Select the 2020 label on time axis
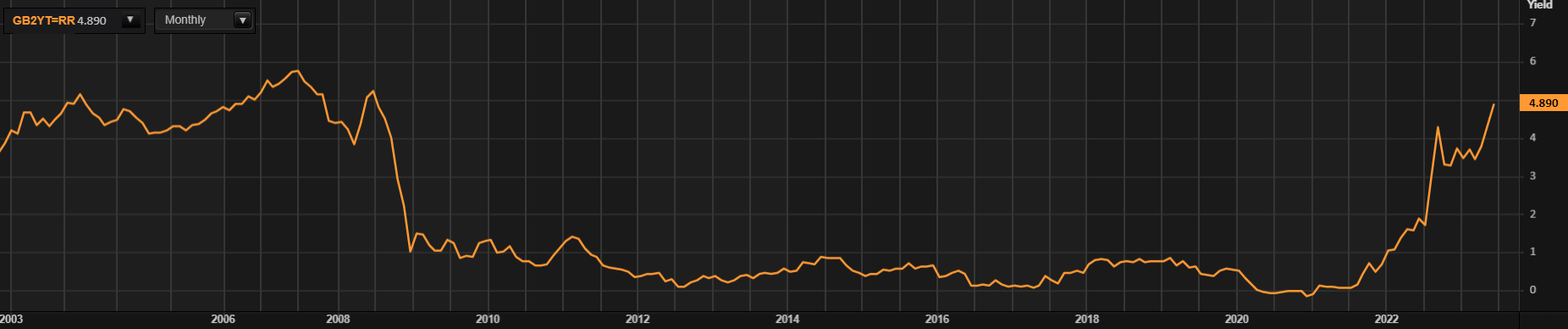 click(x=1237, y=320)
